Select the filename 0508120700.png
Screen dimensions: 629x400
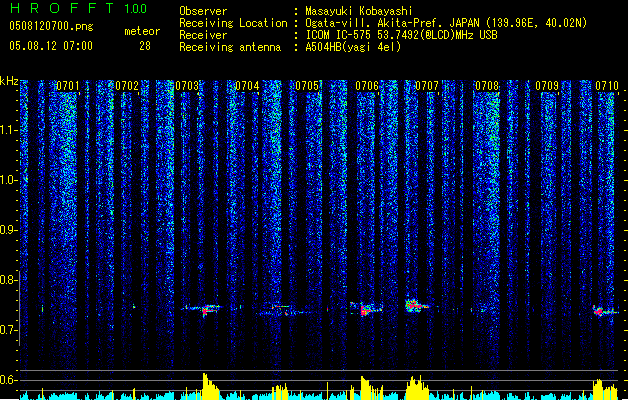pos(51,26)
